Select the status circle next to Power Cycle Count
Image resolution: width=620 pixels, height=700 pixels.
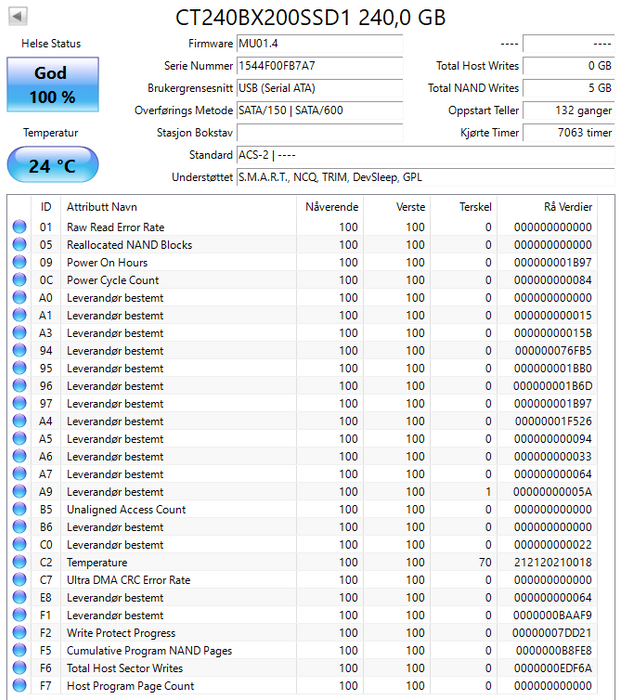point(20,281)
